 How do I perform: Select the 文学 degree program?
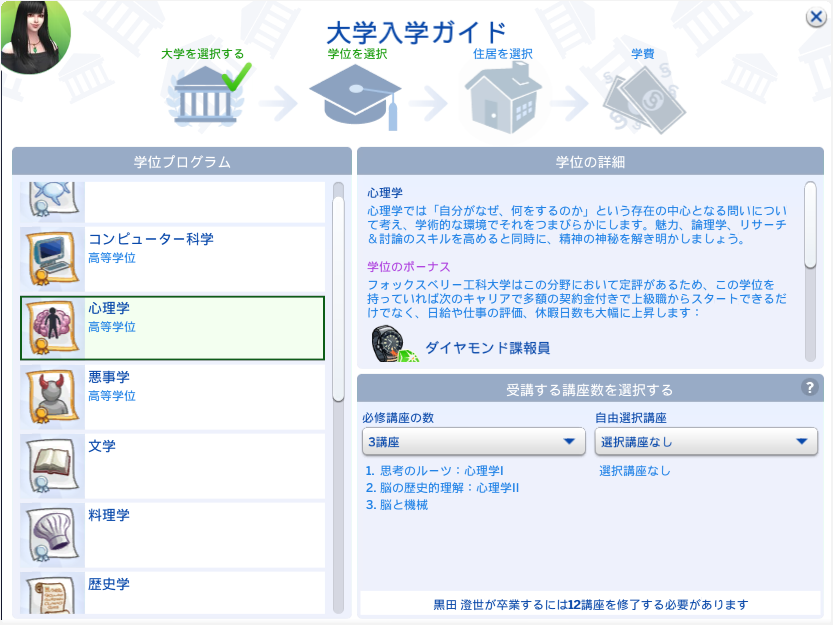click(172, 465)
